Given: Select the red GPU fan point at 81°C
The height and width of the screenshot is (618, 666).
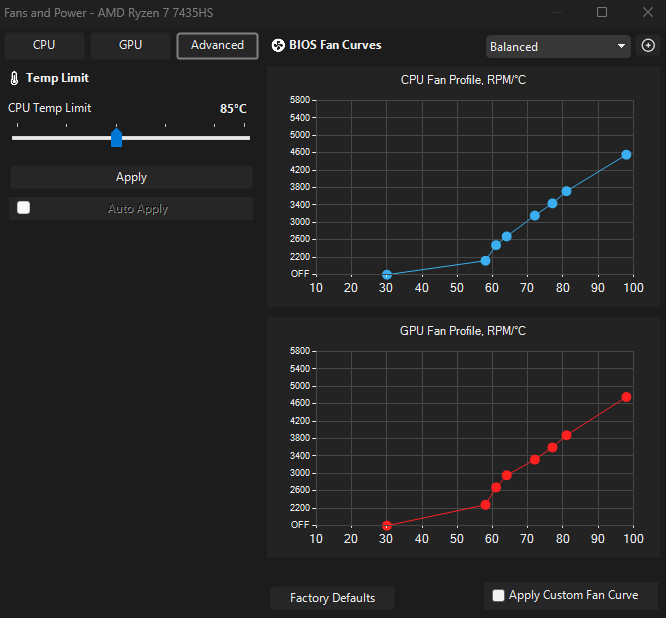Looking at the screenshot, I should point(566,435).
